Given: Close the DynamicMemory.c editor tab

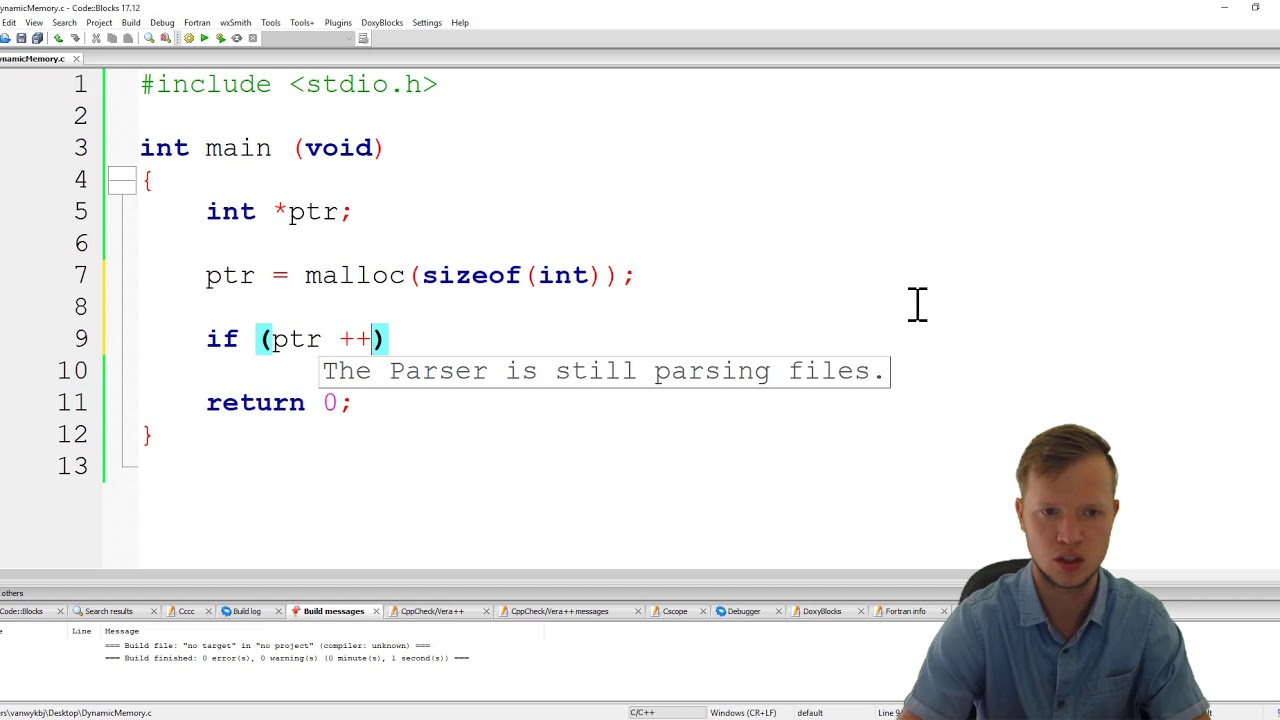Looking at the screenshot, I should tap(77, 59).
